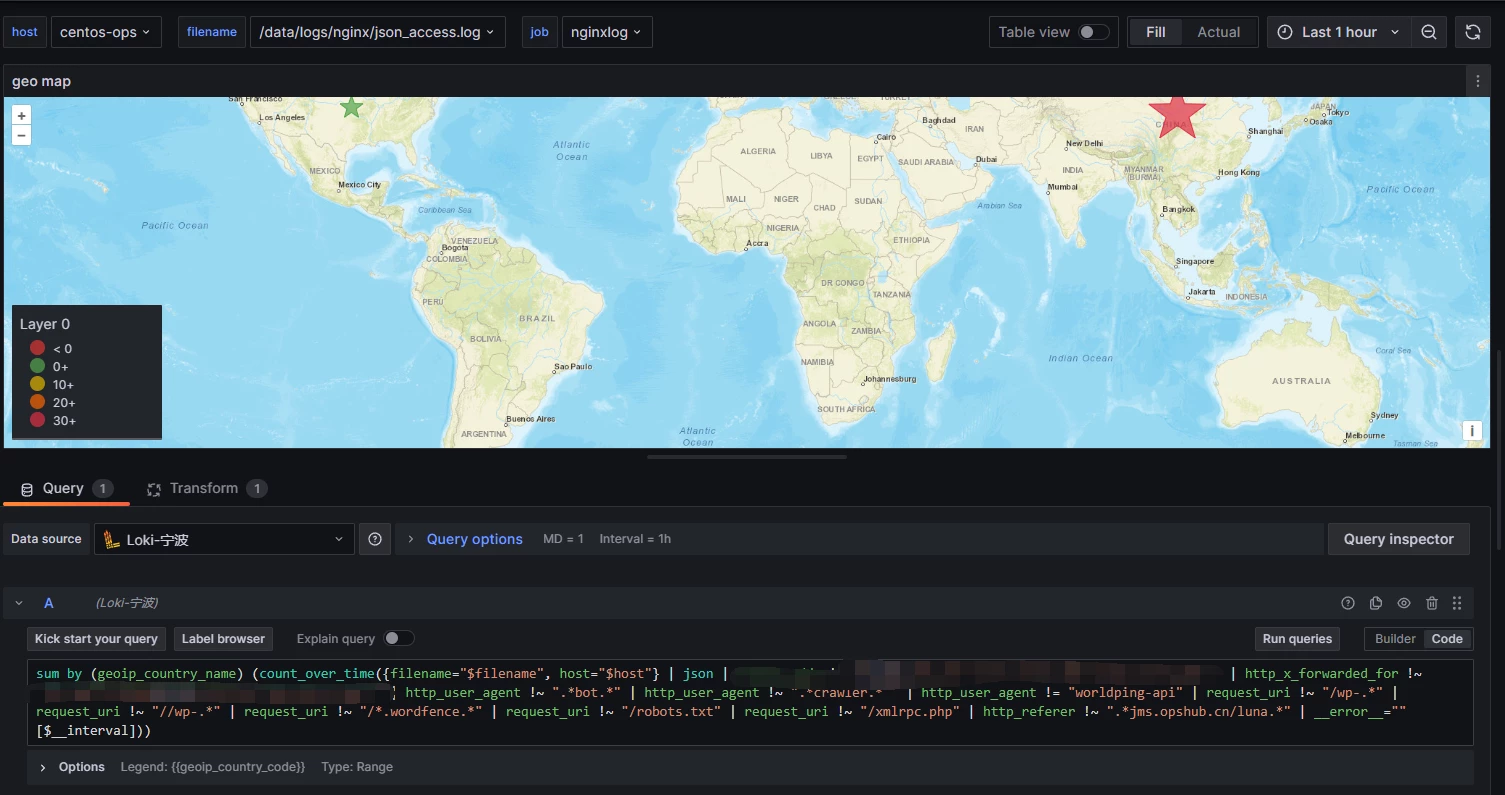
Task: Zoom out the time range
Action: (1428, 31)
